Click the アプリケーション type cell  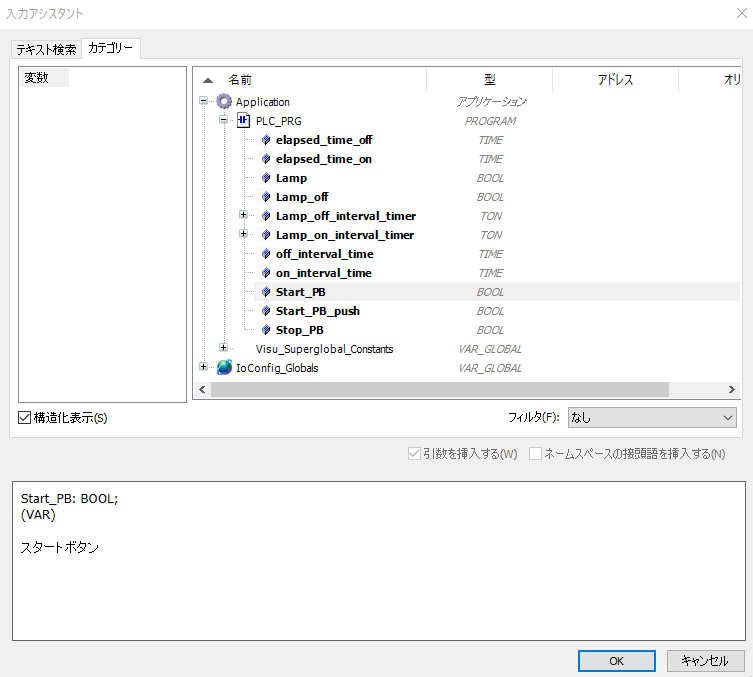[491, 102]
